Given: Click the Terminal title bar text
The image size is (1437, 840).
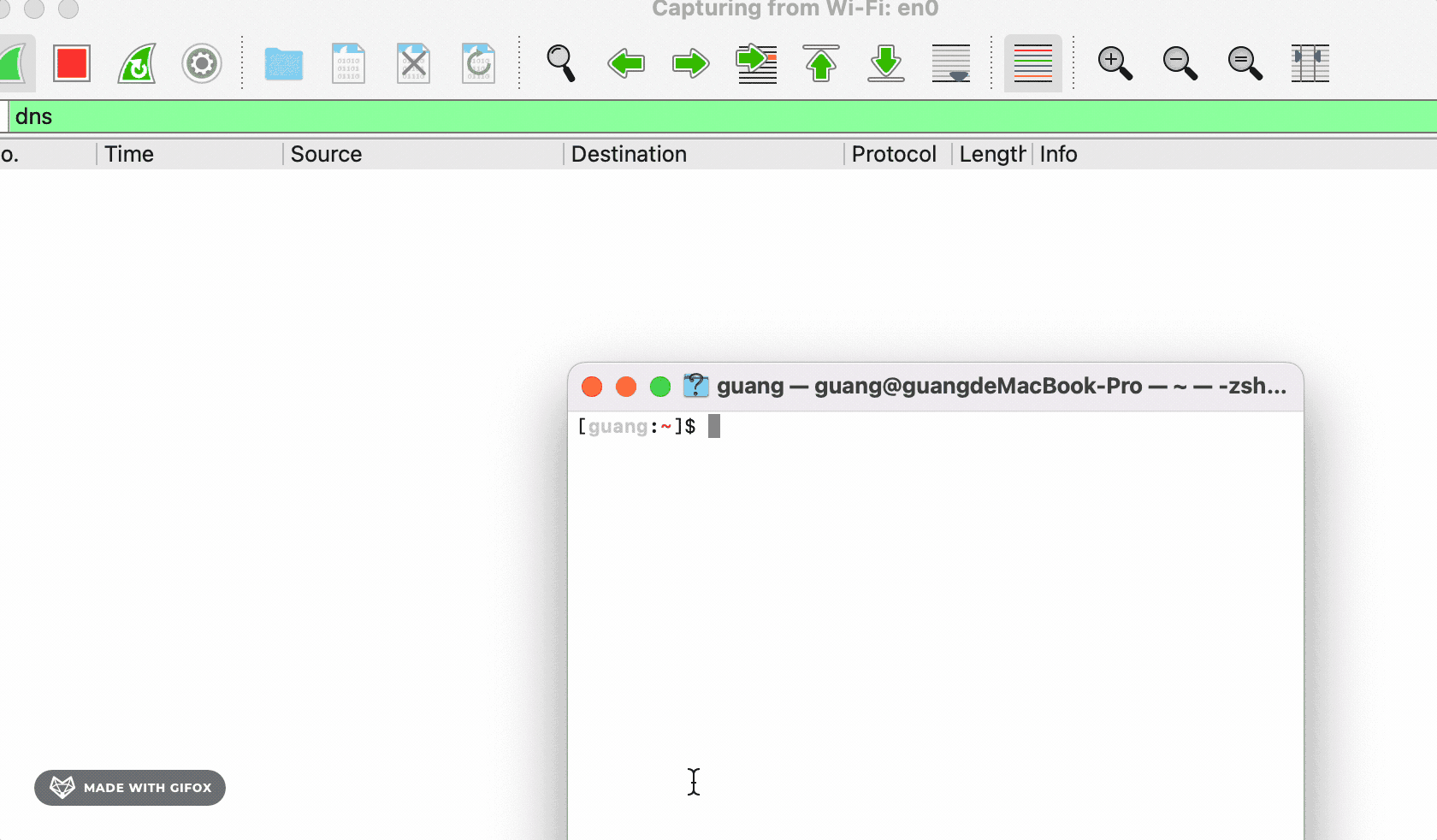Looking at the screenshot, I should (1002, 386).
